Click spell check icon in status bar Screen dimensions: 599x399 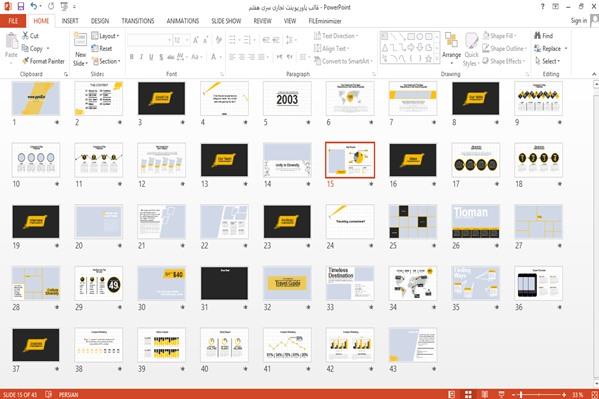49,394
